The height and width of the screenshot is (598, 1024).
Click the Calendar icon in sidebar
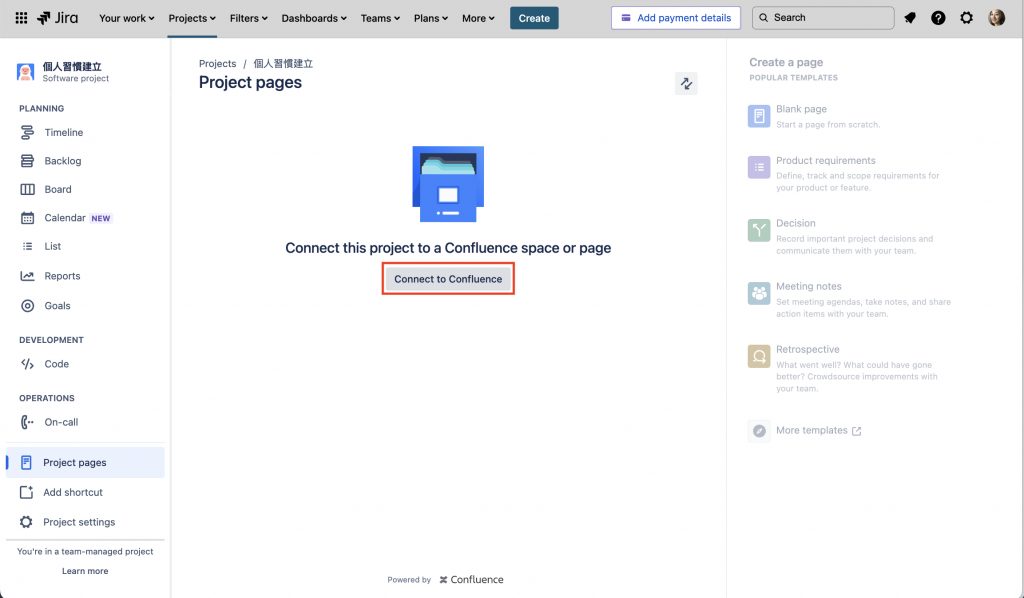pyautogui.click(x=27, y=218)
